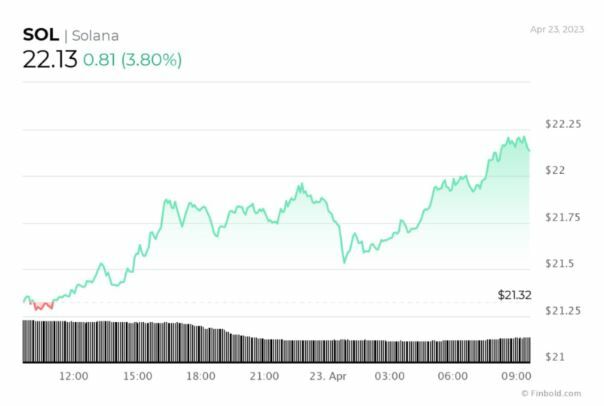Viewport: 604px width, 406px height.
Task: Click the green 0.81 (3.80%) change value
Action: click(133, 60)
